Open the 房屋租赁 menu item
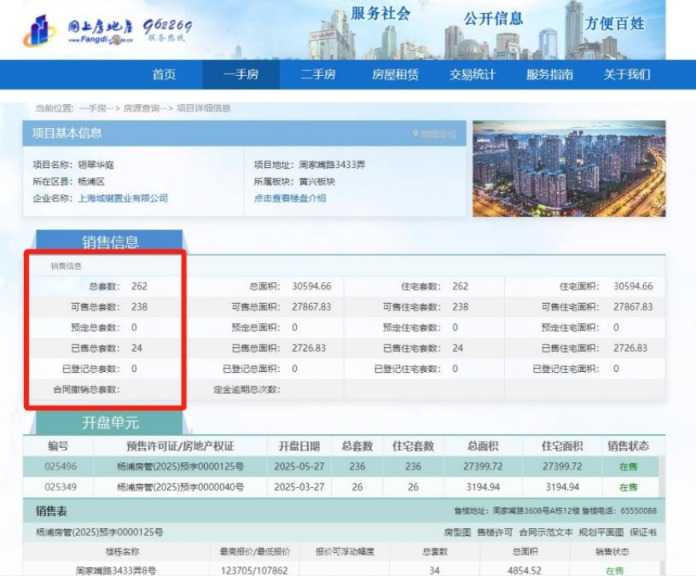Viewport: 696px width, 576px height. [x=395, y=75]
